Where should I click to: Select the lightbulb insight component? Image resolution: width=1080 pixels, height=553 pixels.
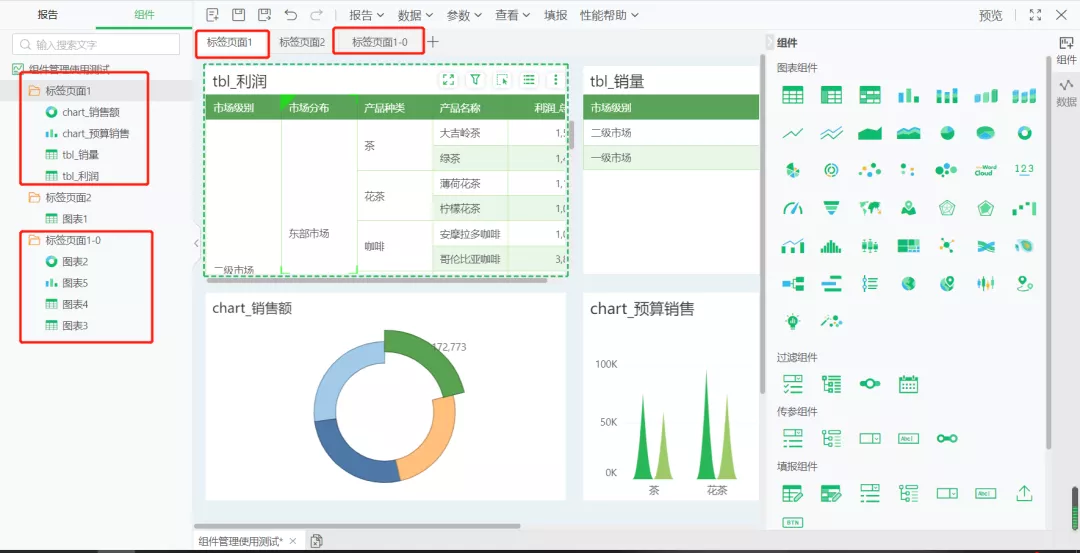pyautogui.click(x=793, y=321)
